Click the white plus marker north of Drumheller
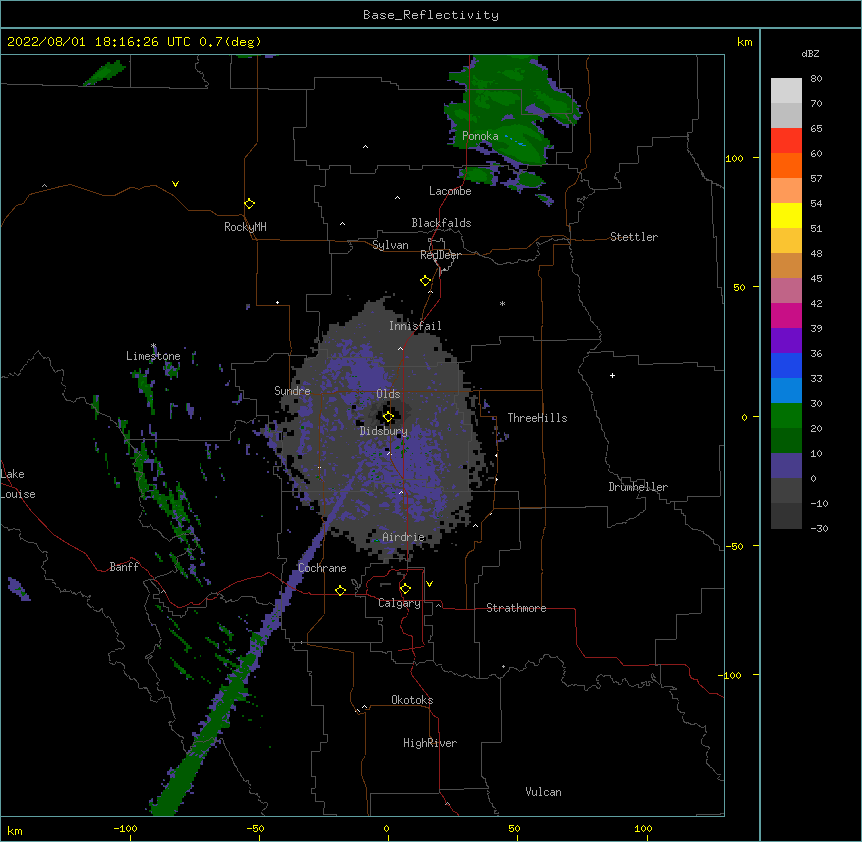862x842 pixels. 612,375
